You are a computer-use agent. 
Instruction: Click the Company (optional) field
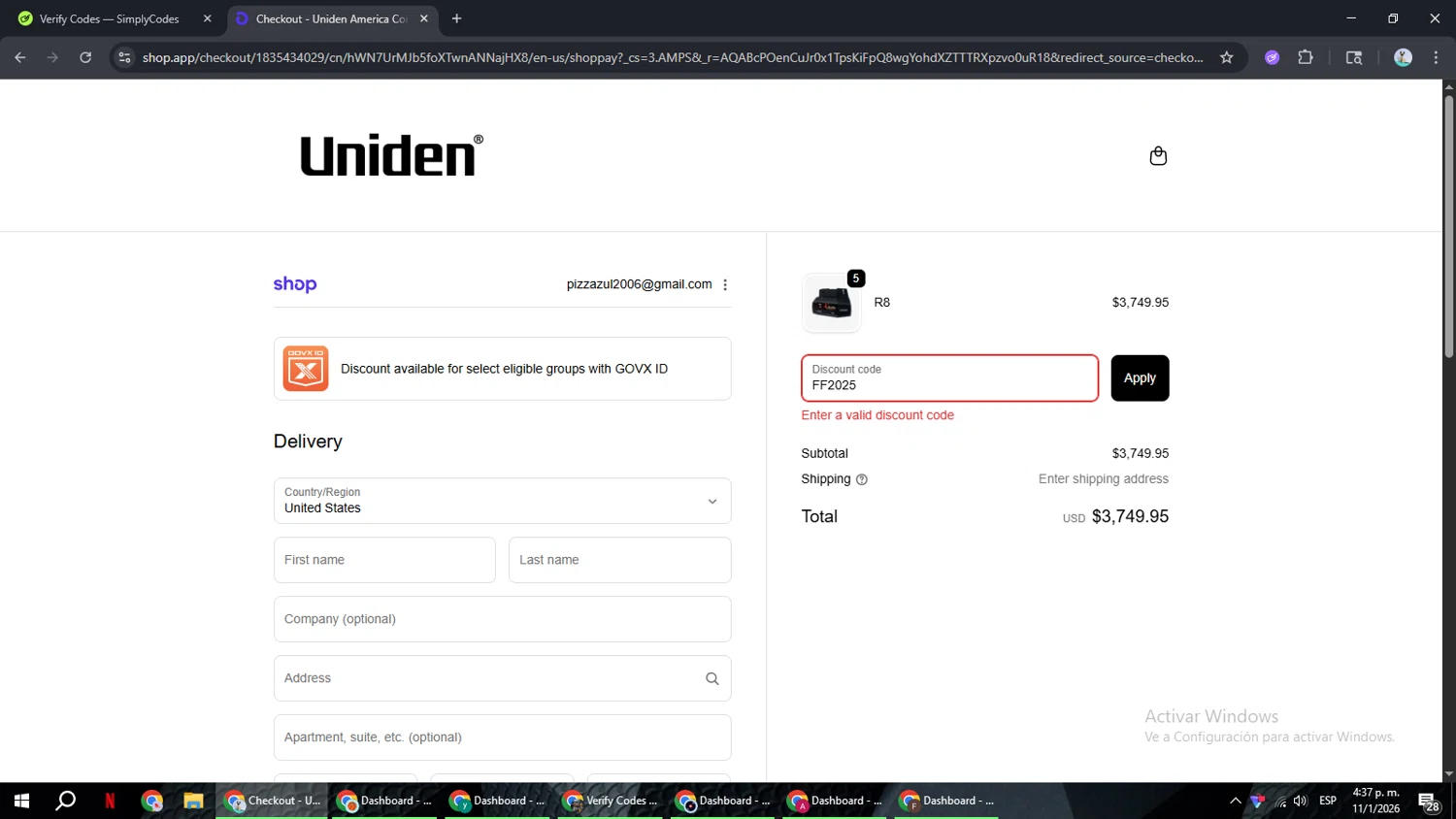(x=503, y=619)
